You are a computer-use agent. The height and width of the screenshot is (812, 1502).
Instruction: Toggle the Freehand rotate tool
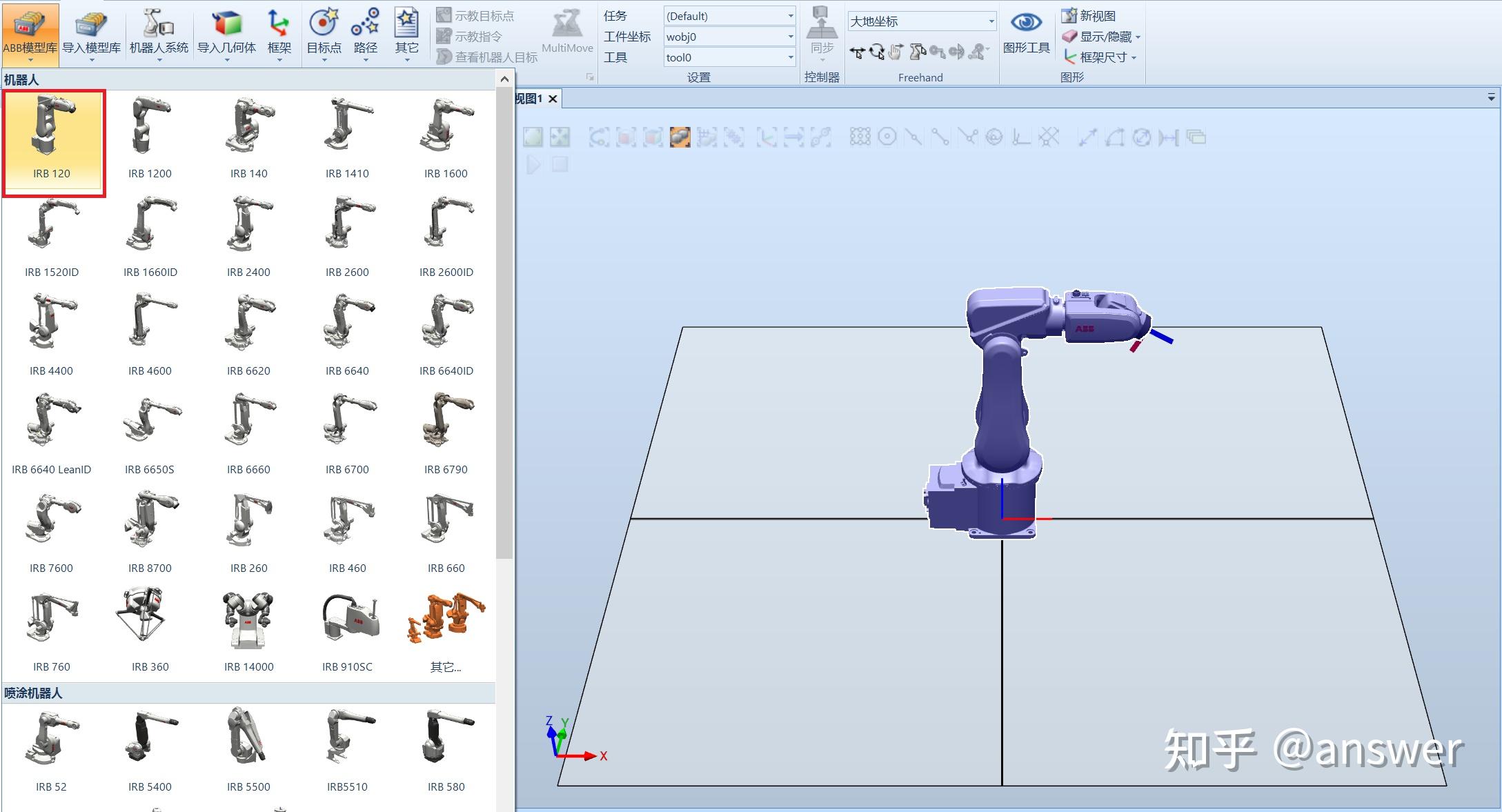coord(877,52)
